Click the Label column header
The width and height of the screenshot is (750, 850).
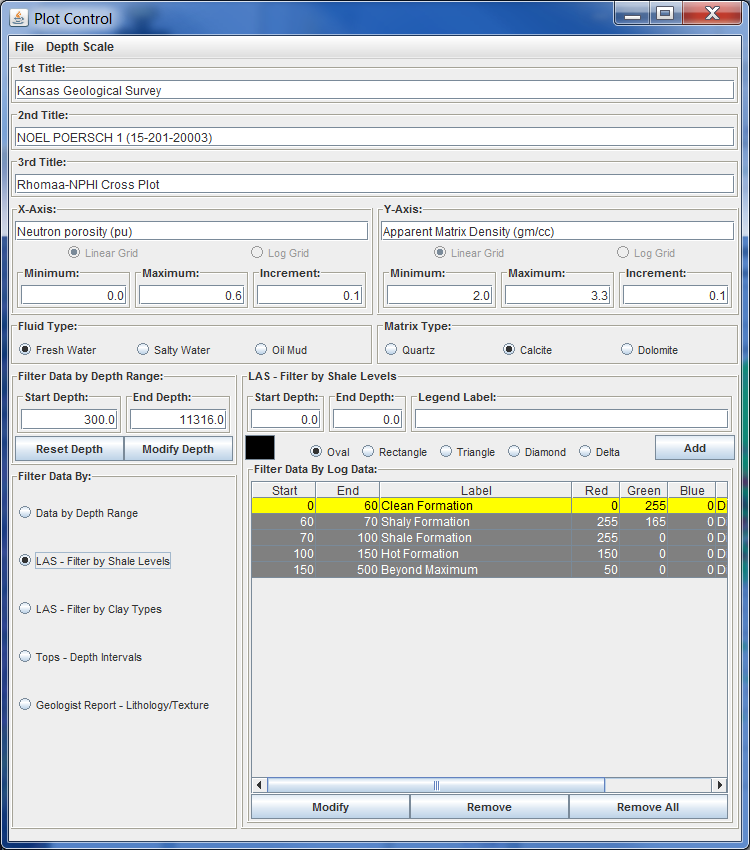pyautogui.click(x=476, y=490)
